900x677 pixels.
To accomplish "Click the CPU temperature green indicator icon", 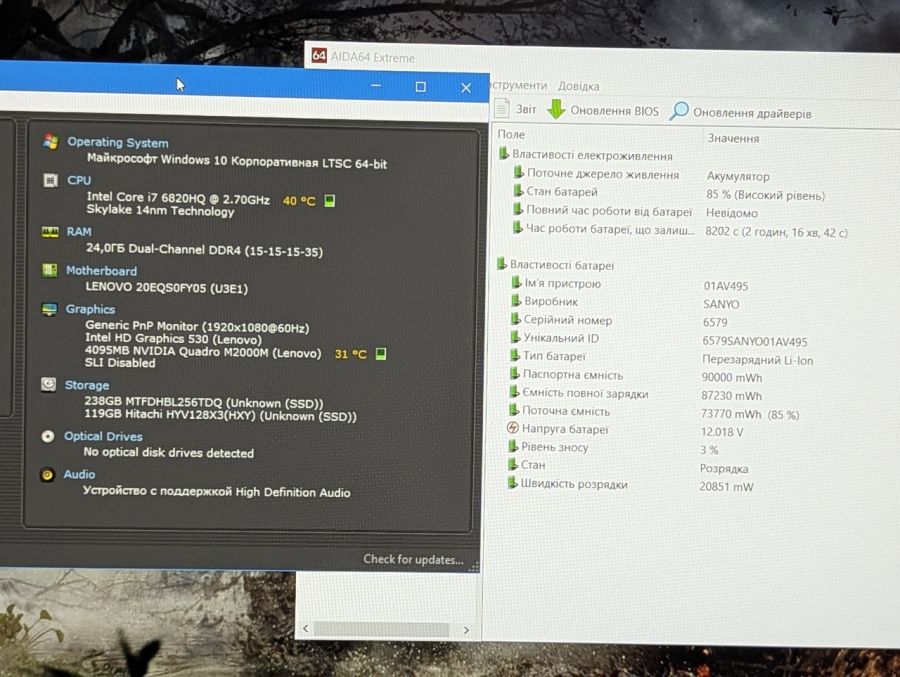I will click(x=329, y=200).
